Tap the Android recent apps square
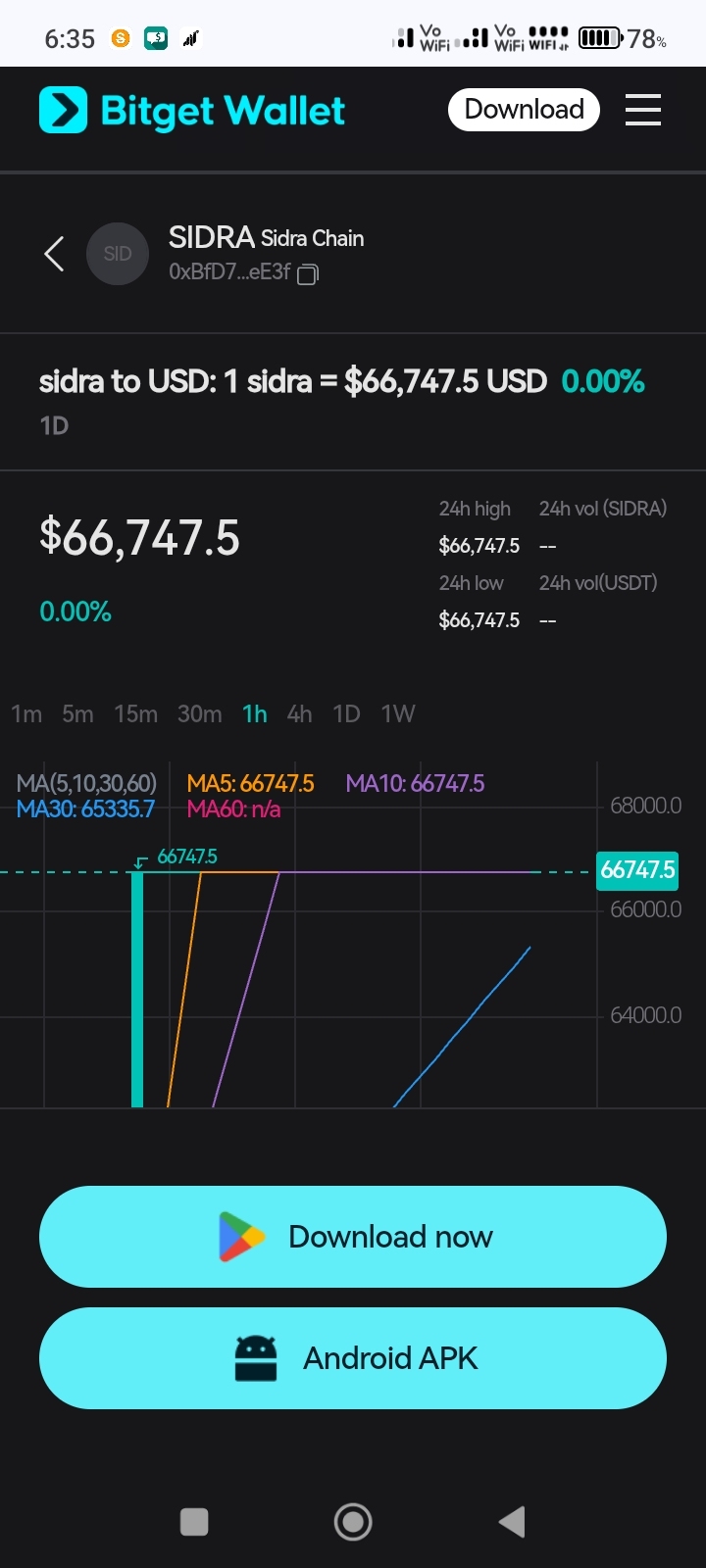 (194, 1522)
